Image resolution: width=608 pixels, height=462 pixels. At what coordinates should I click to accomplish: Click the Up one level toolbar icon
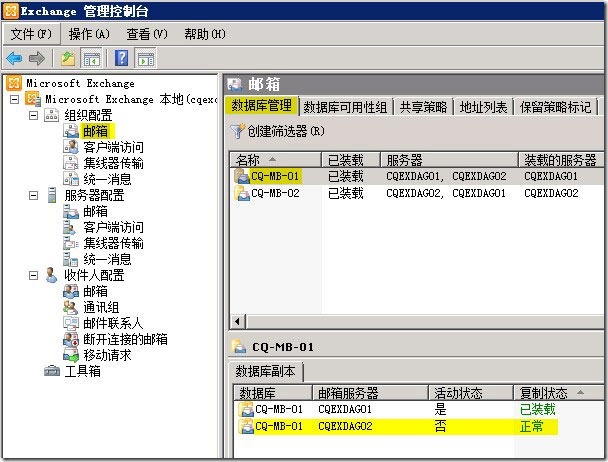click(x=68, y=59)
